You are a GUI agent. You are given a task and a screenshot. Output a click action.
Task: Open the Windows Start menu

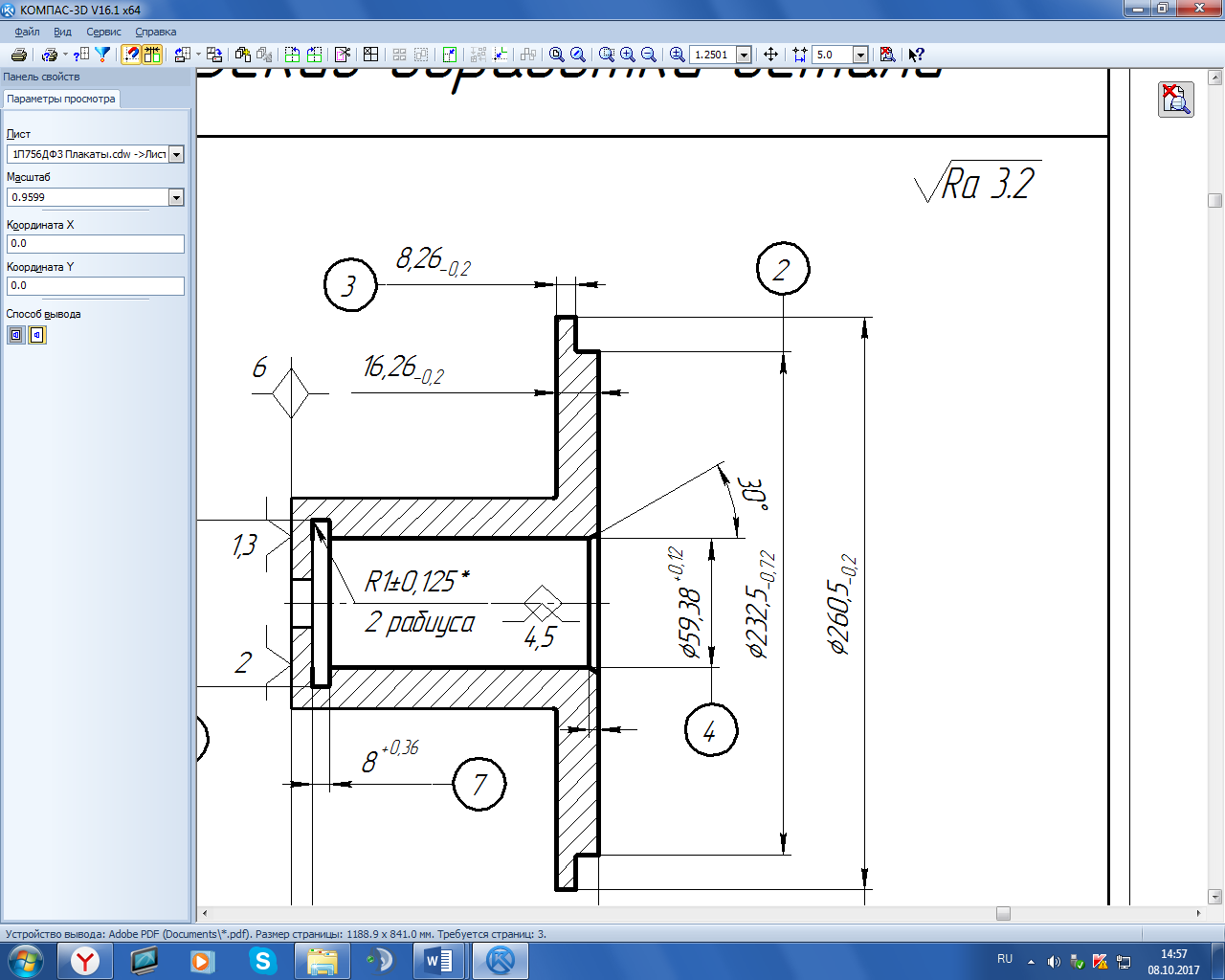26,961
